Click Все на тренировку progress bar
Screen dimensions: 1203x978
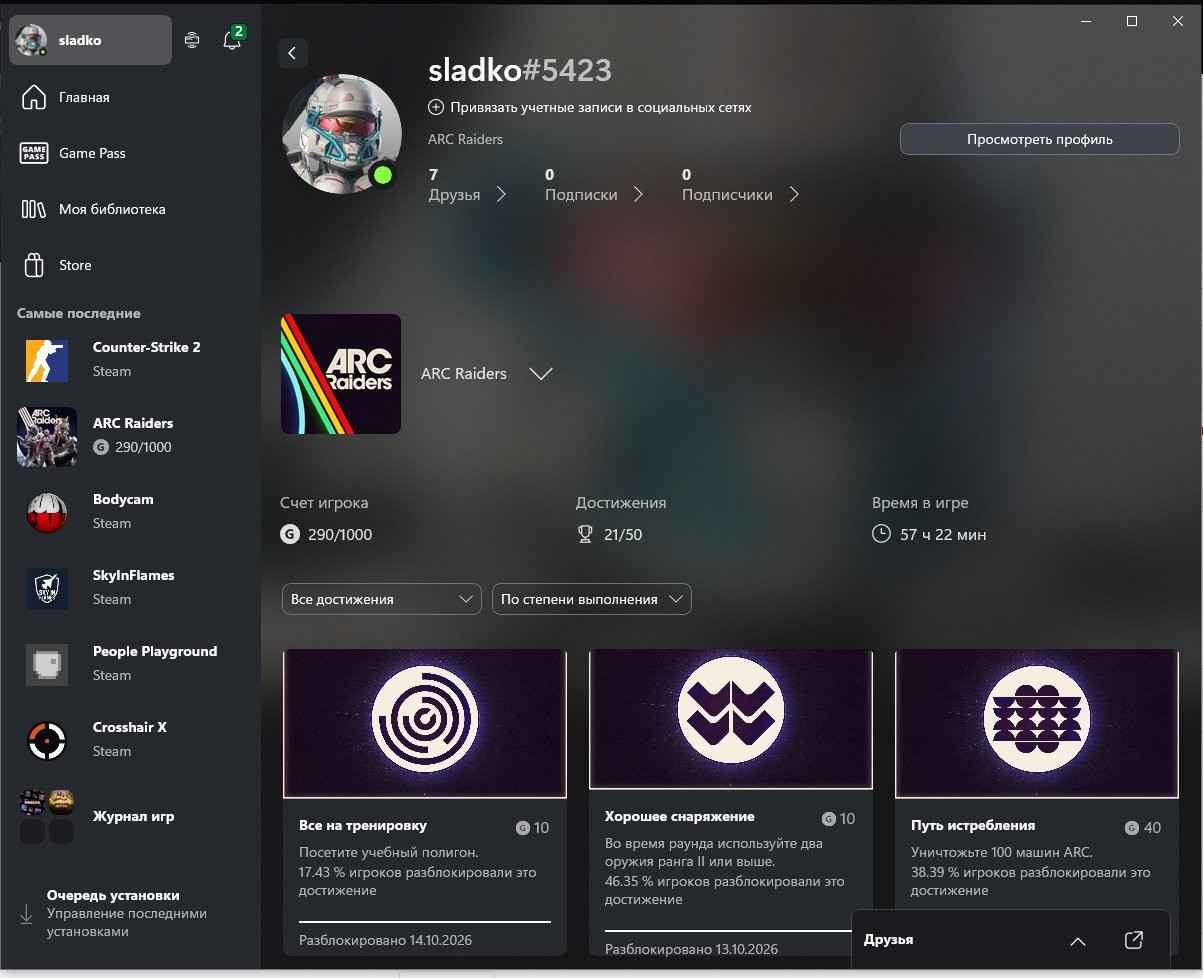[x=425, y=921]
